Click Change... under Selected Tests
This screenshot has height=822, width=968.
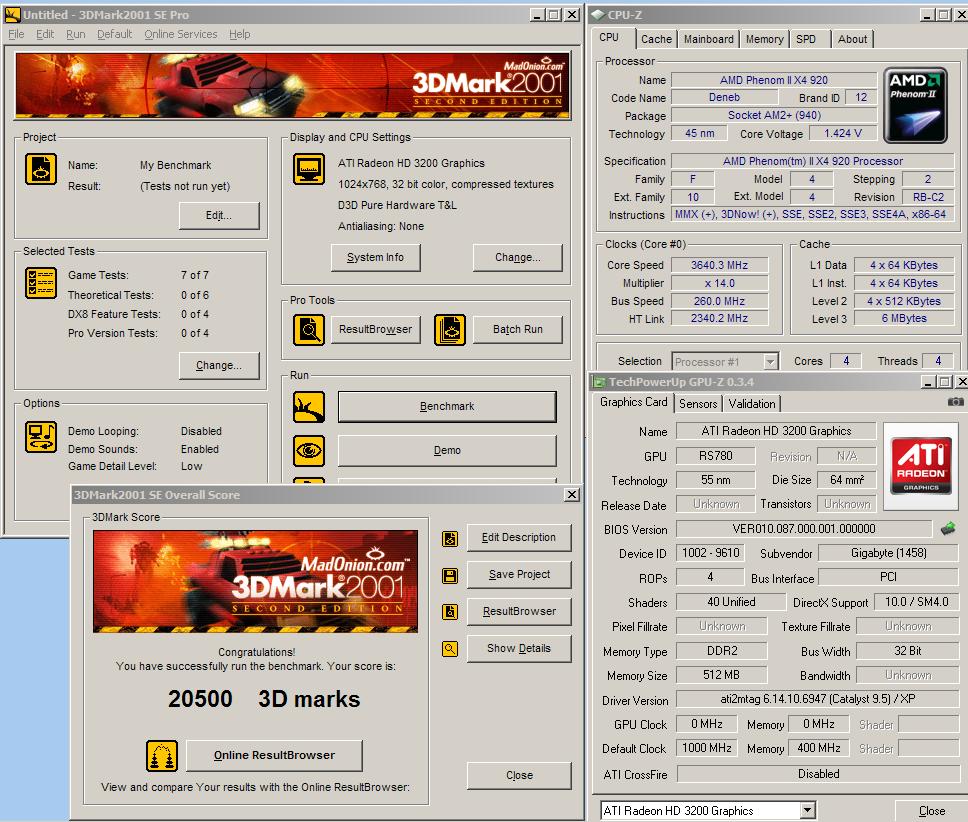tap(219, 365)
